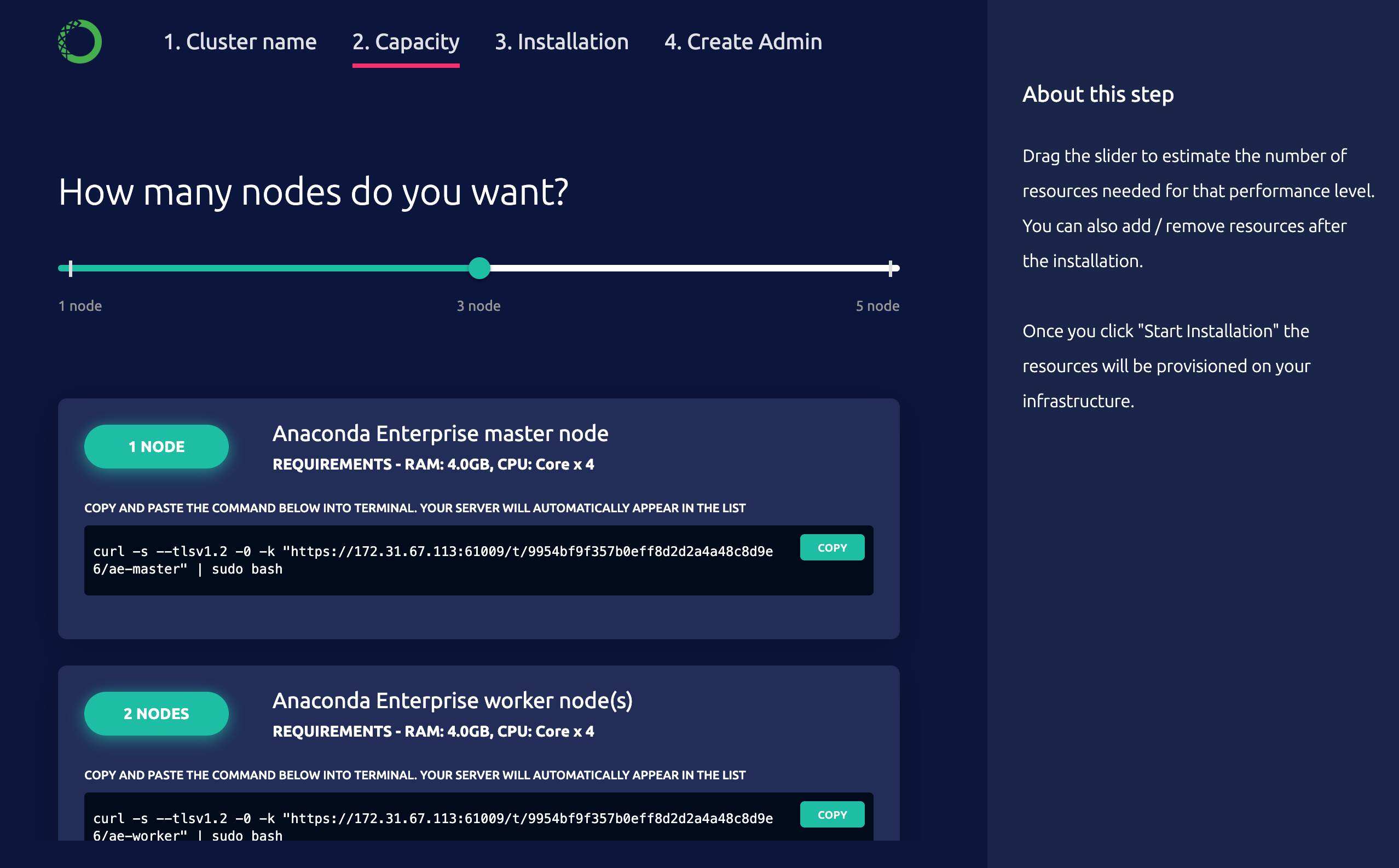Switch to the 4. Create Admin step
The image size is (1399, 868).
point(743,42)
